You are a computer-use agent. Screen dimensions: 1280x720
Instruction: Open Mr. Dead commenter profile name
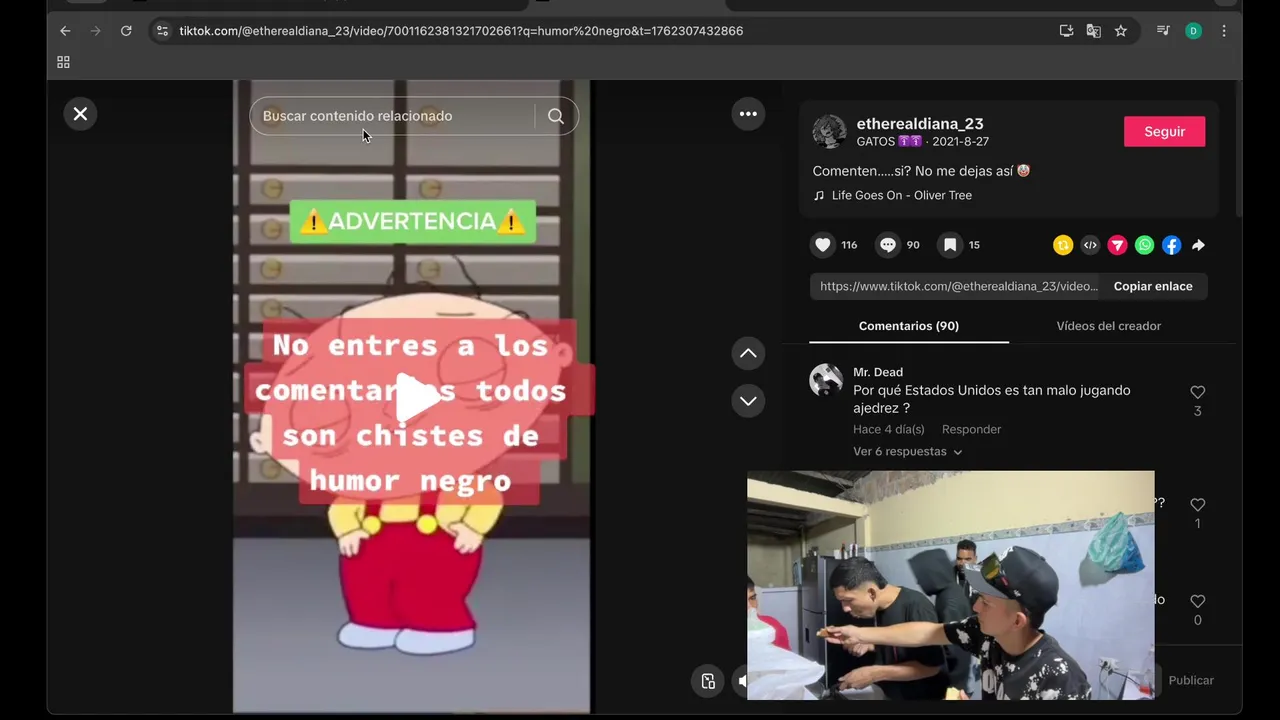point(878,372)
